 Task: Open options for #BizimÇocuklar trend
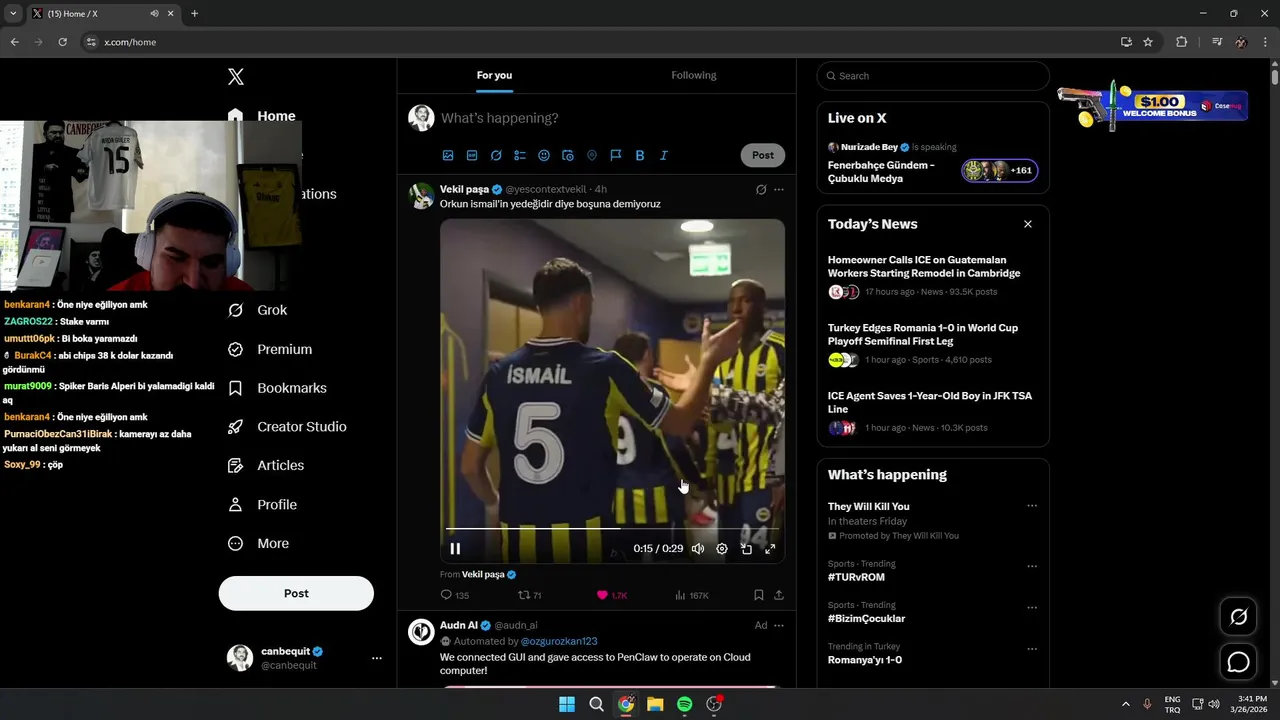tap(1032, 607)
